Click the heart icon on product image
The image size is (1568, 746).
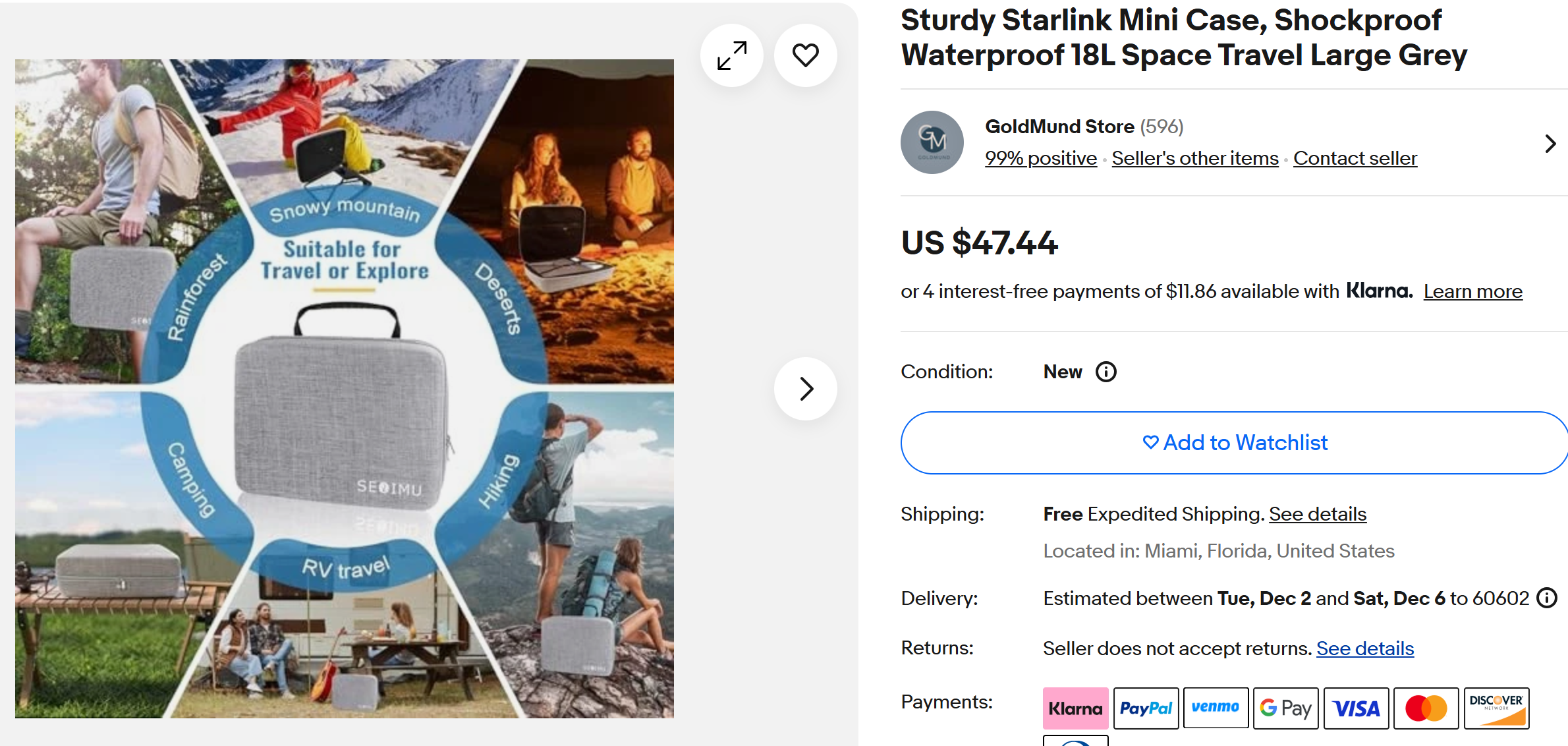coord(805,55)
